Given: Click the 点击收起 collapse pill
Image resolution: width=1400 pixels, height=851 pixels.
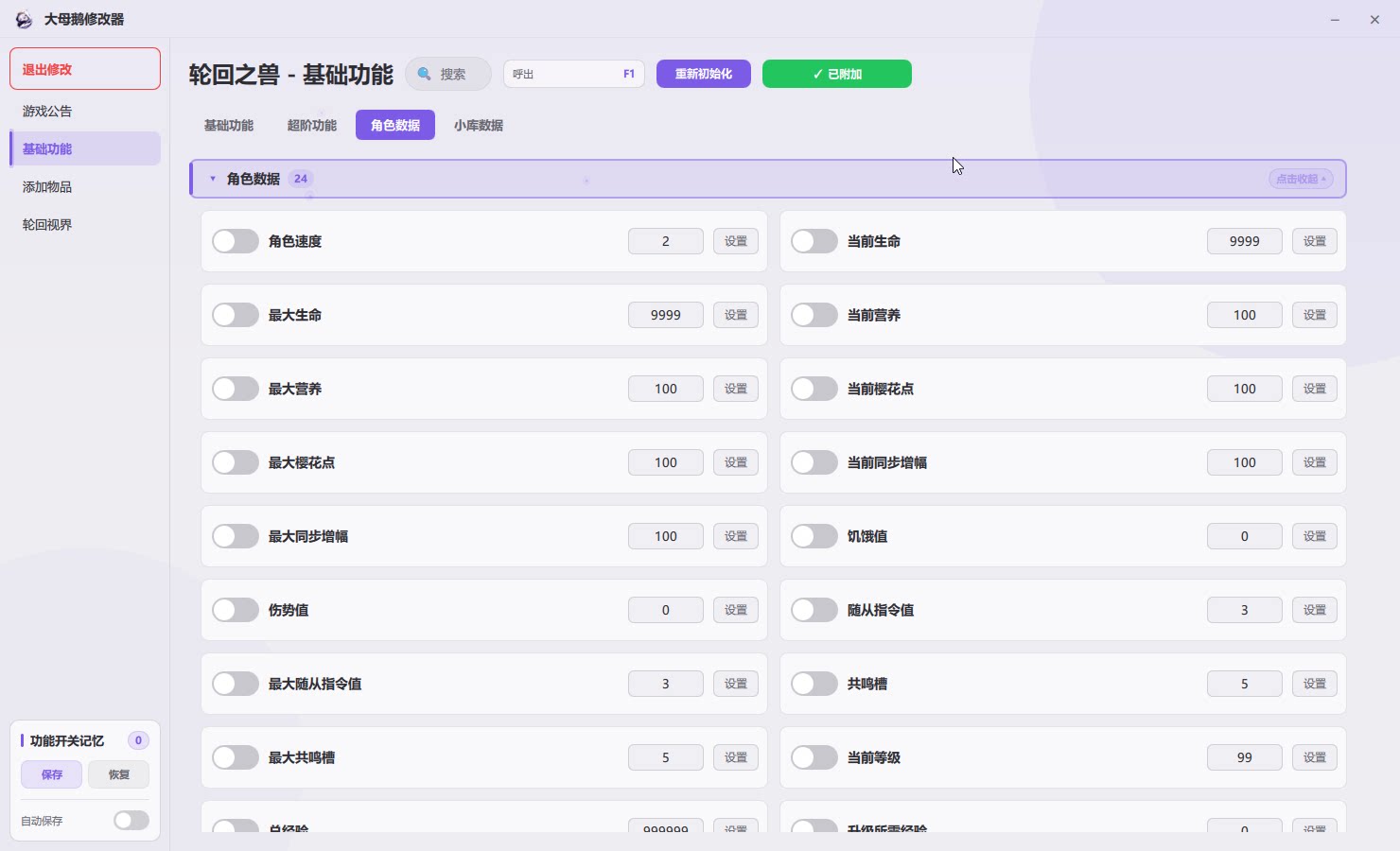Looking at the screenshot, I should [x=1301, y=179].
